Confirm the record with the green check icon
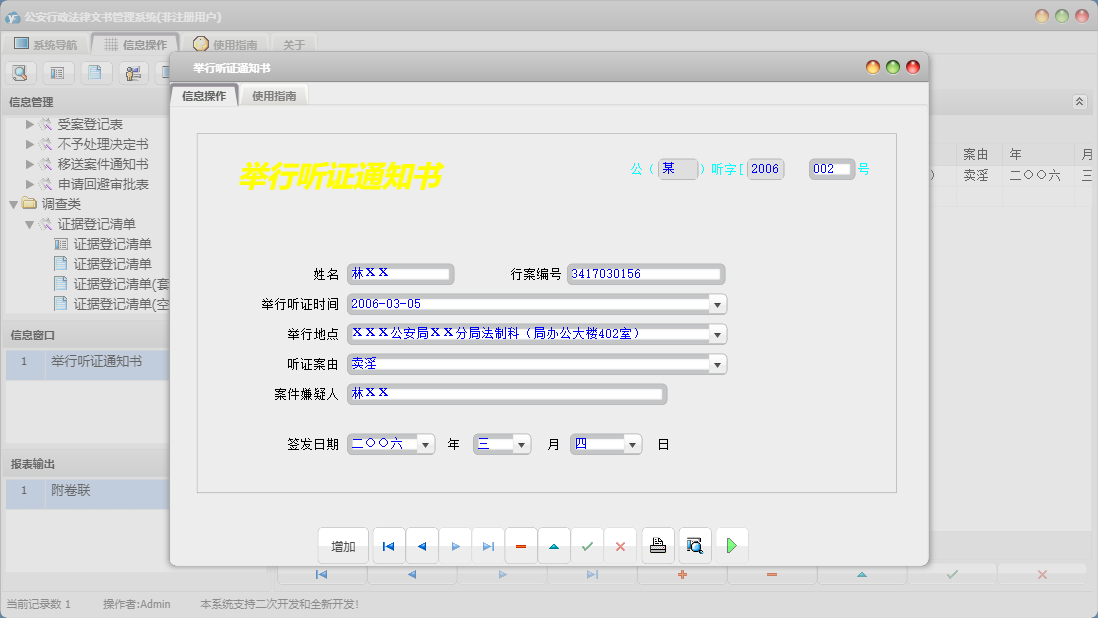 tap(587, 545)
